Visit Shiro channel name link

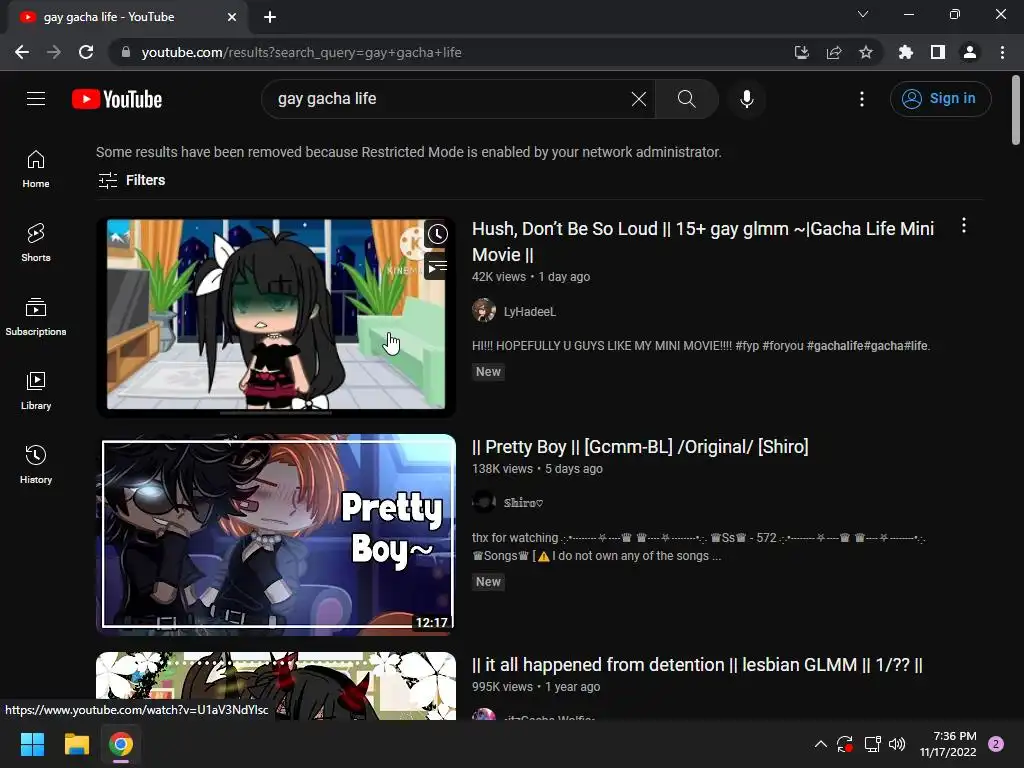523,502
